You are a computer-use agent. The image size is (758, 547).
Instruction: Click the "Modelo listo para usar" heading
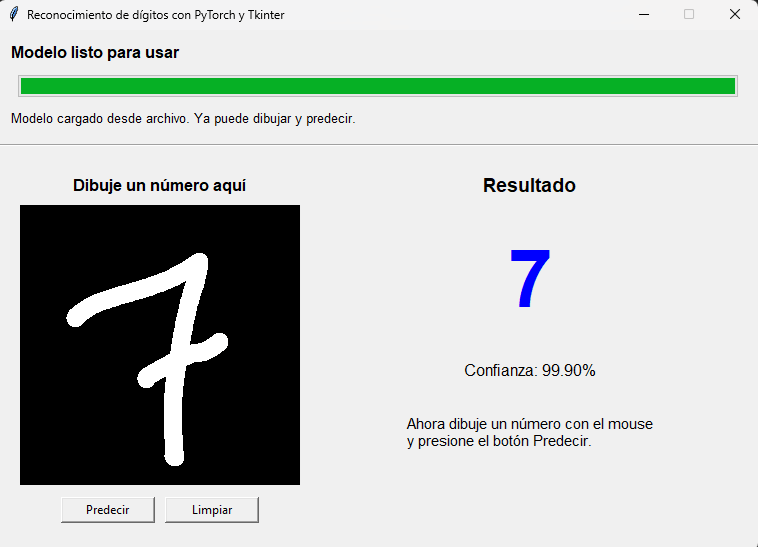[95, 53]
